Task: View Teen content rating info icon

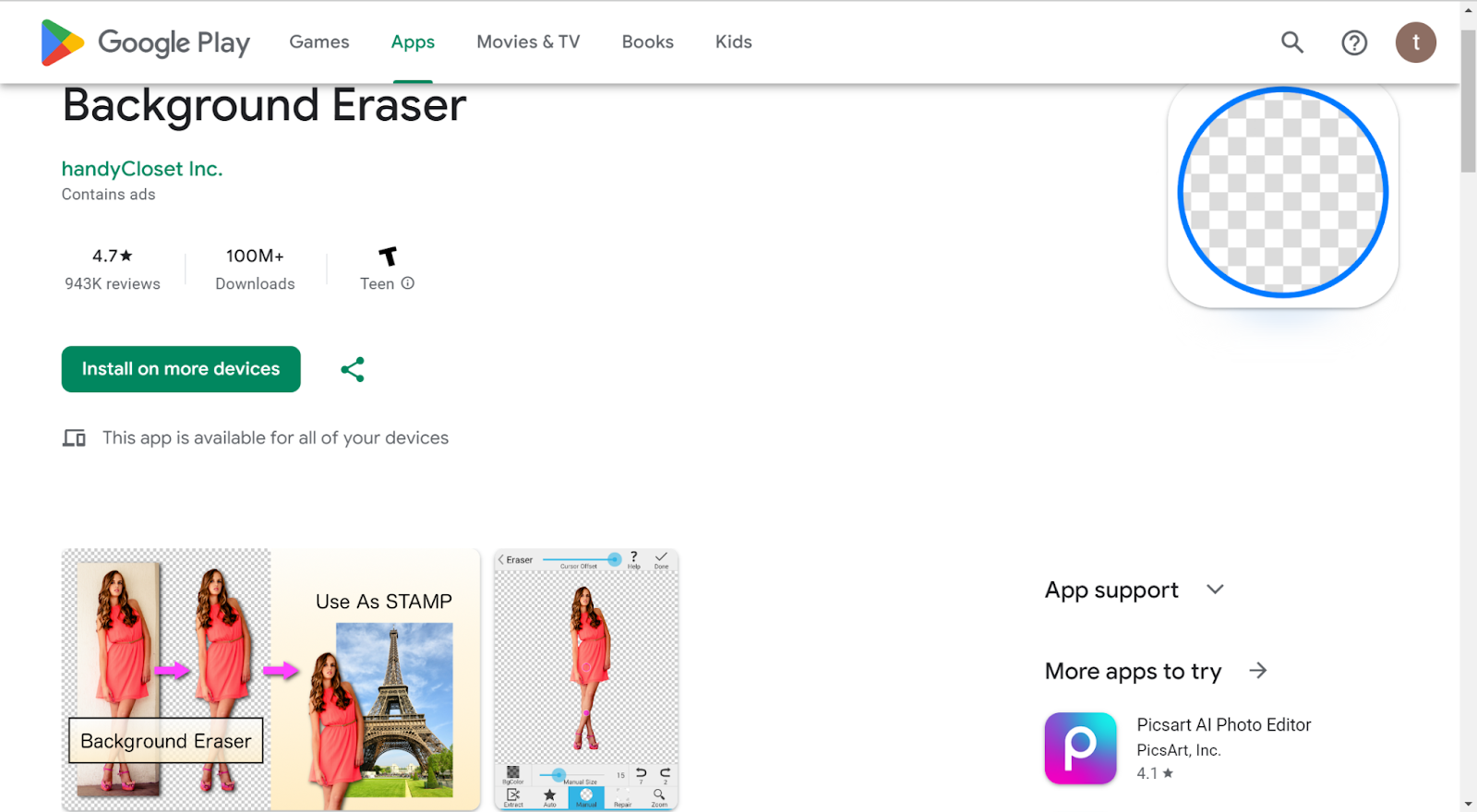Action: [408, 283]
